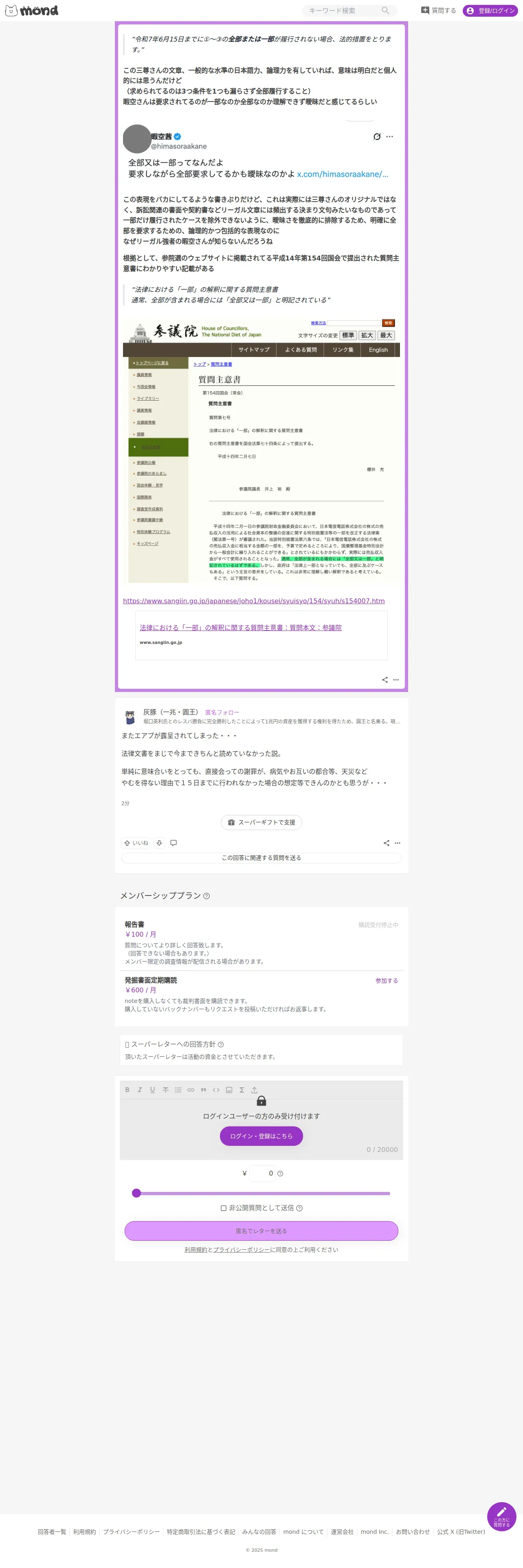Open お問い合わせ footer link
Image resolution: width=523 pixels, height=1568 pixels.
413,1531
